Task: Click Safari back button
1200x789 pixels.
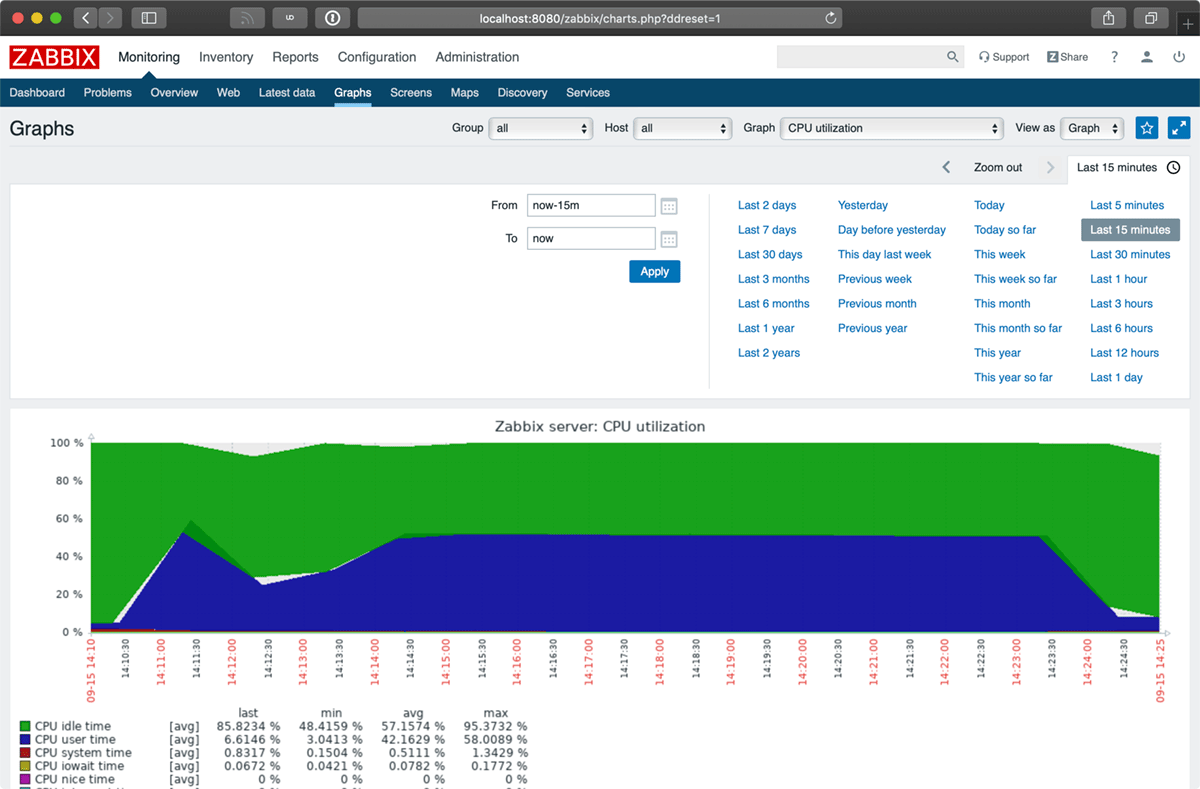Action: click(85, 18)
